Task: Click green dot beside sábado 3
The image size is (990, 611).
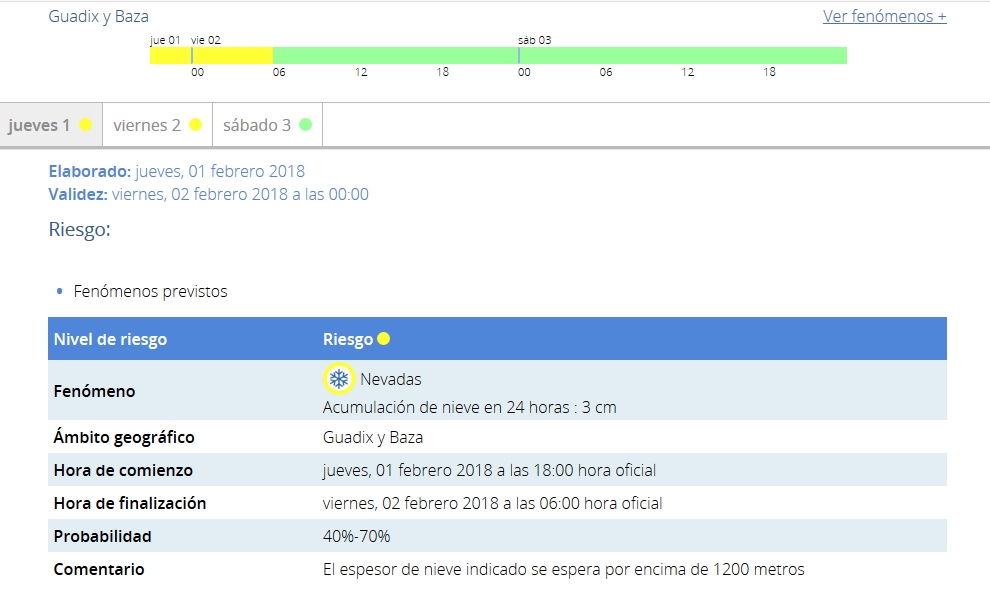Action: pos(306,125)
